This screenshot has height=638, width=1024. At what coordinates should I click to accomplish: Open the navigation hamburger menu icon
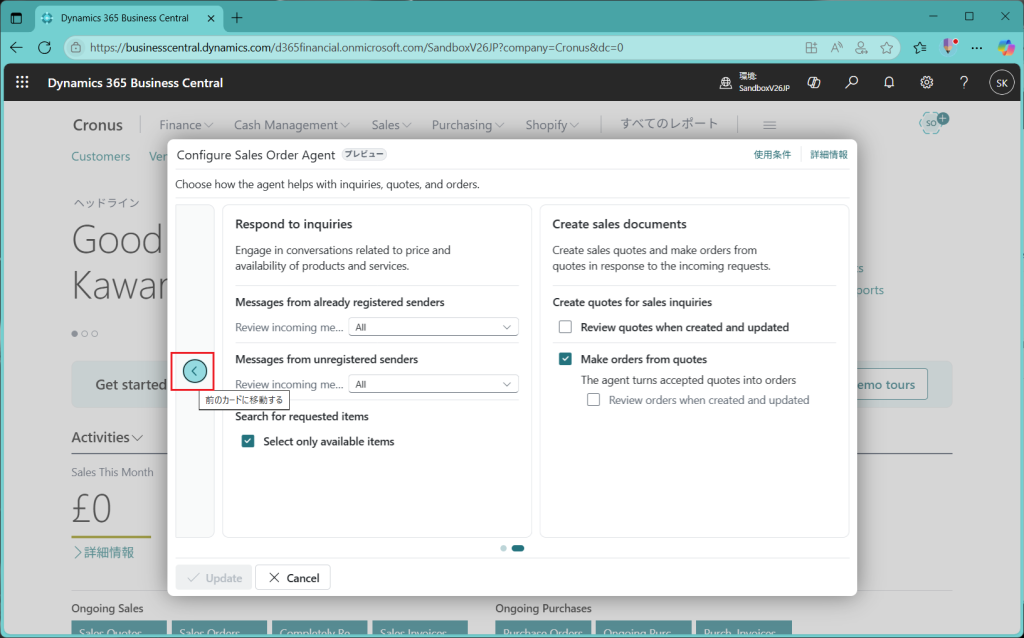[x=769, y=125]
